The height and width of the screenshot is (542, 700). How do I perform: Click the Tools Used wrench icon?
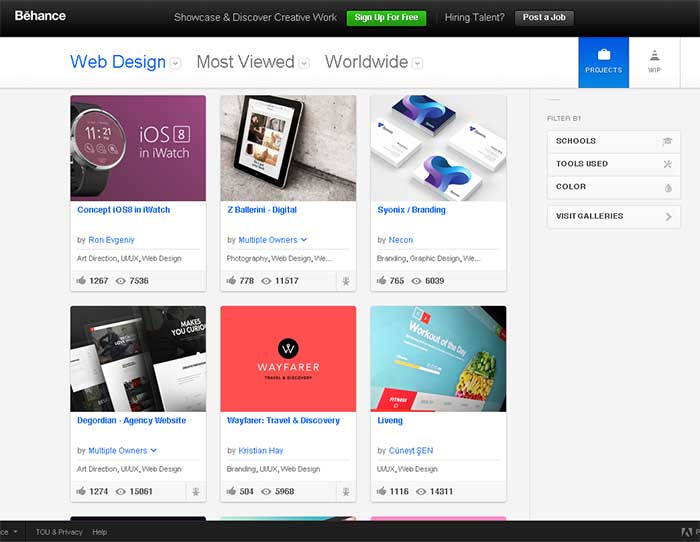[x=667, y=164]
